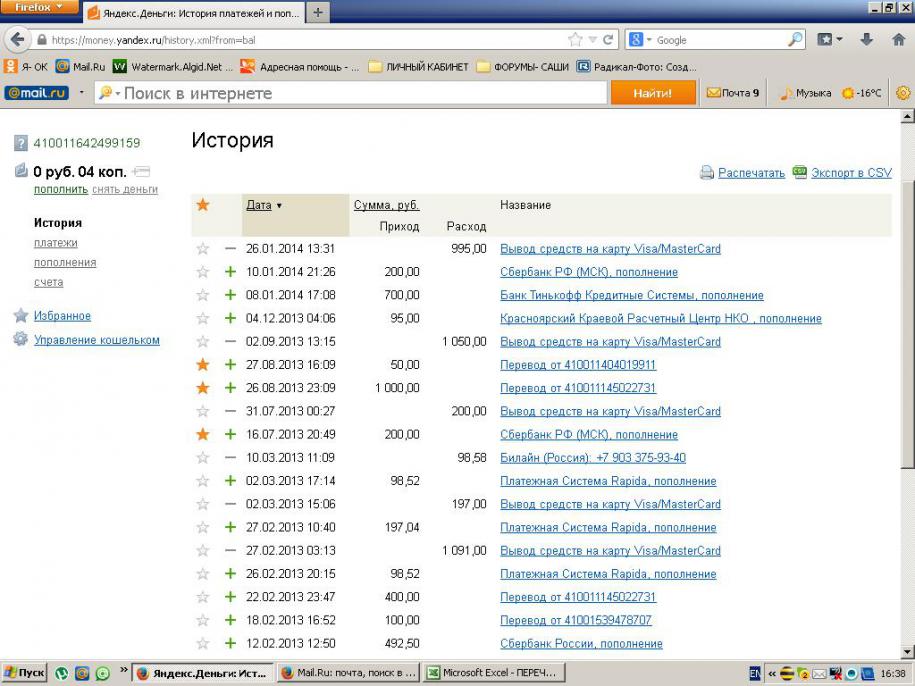Switch to Microsoft Excel in taskbar
Viewport: 915px width, 686px height.
(x=494, y=673)
